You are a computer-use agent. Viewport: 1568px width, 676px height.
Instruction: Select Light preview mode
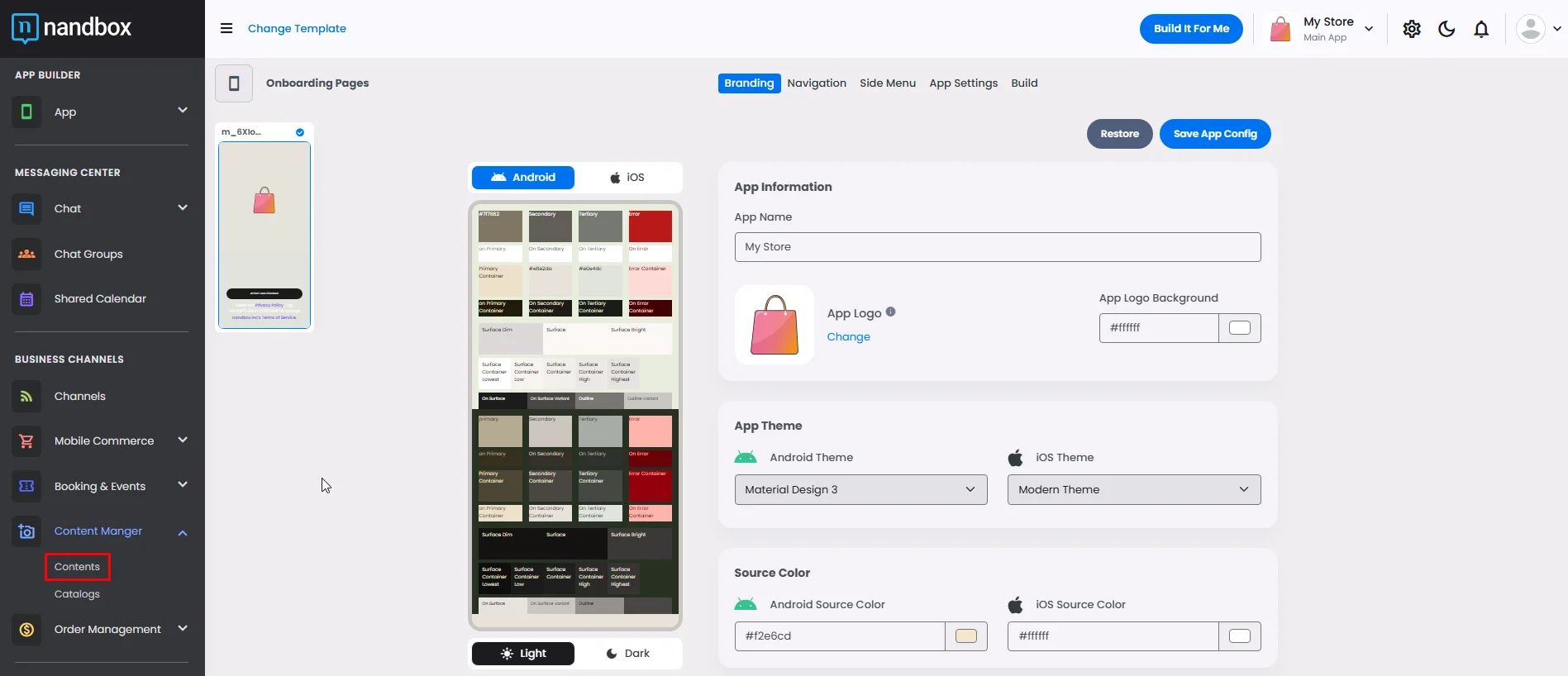pos(523,654)
